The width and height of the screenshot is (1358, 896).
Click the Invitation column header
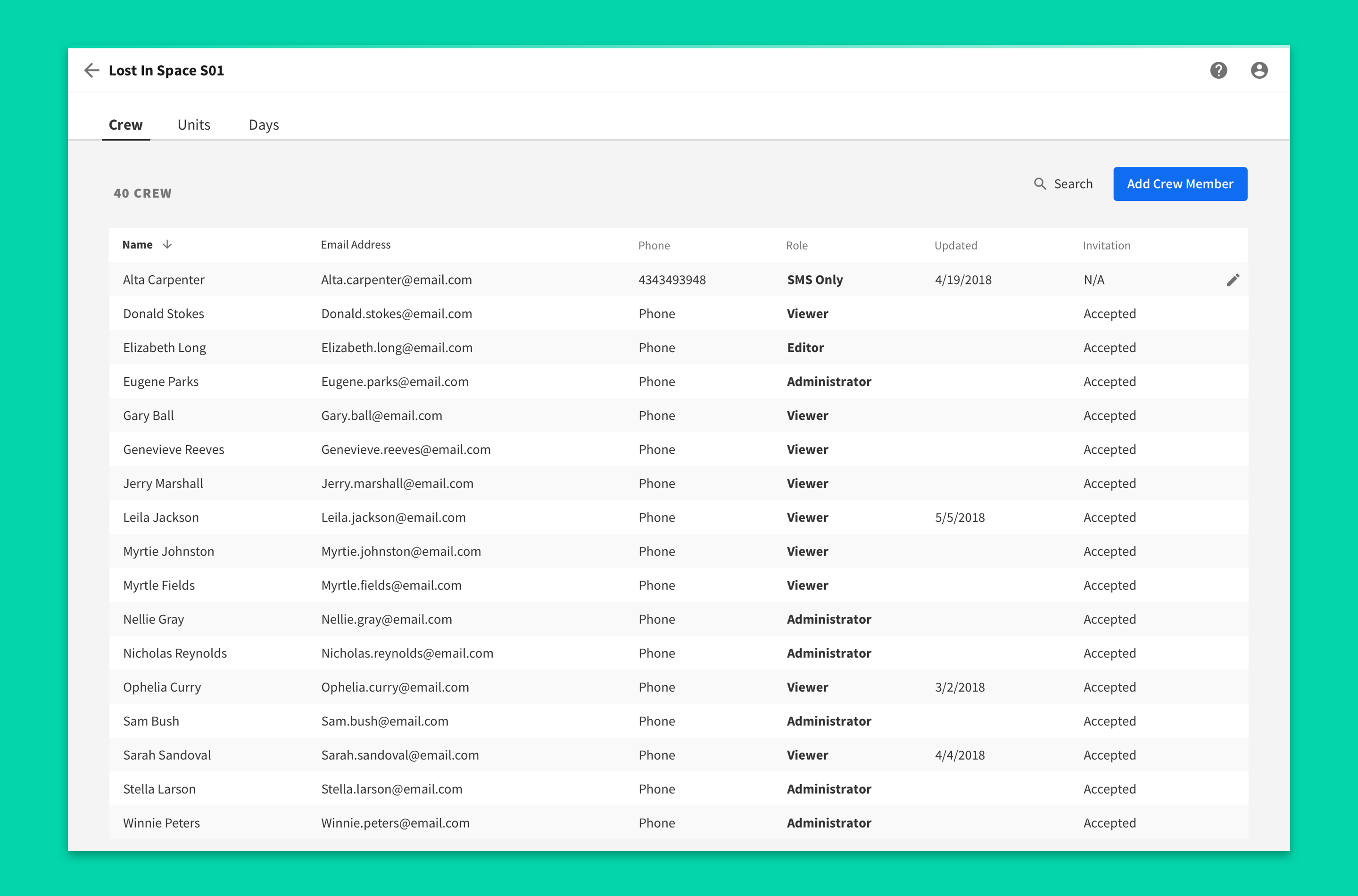1106,246
